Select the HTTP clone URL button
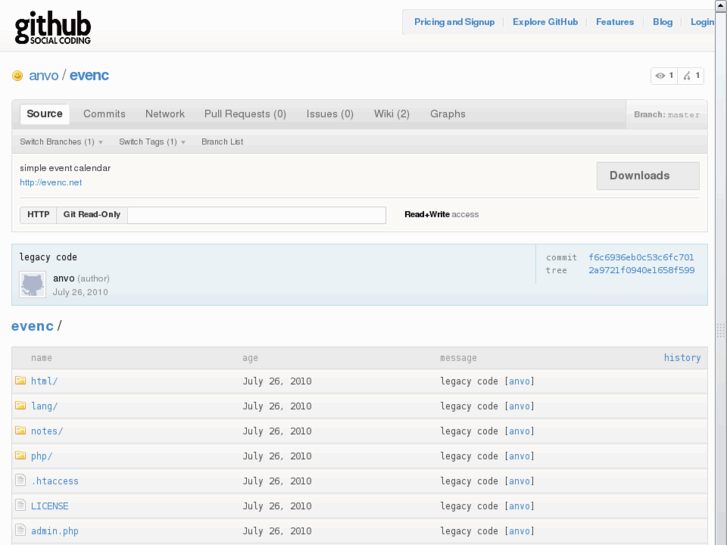The image size is (727, 545). [38, 215]
